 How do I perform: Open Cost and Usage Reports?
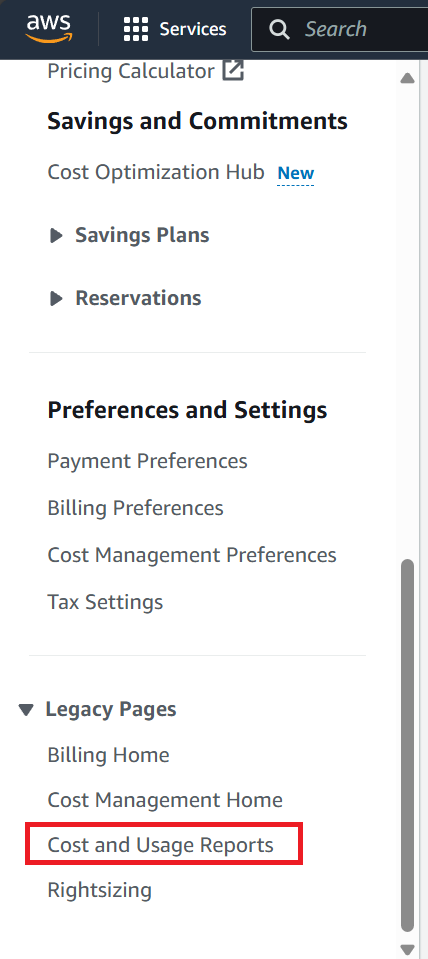coord(161,845)
